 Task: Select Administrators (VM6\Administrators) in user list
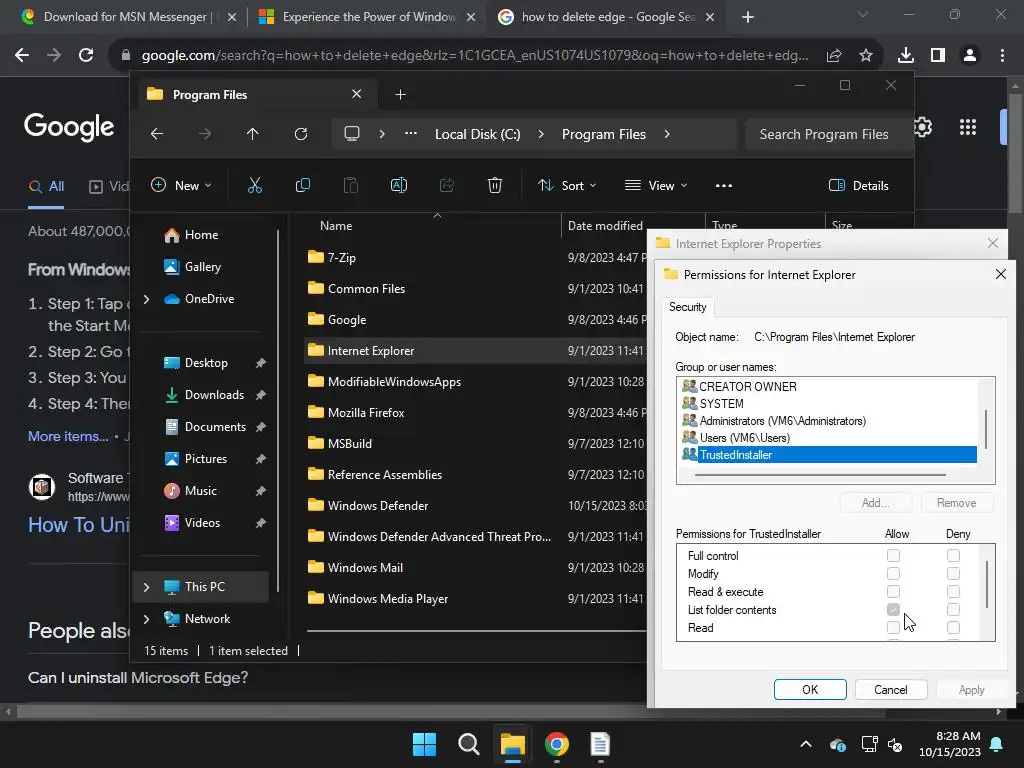(782, 421)
